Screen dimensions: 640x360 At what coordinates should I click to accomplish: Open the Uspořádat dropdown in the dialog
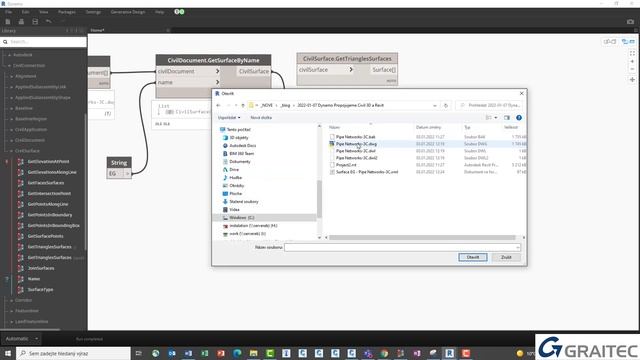(x=229, y=118)
